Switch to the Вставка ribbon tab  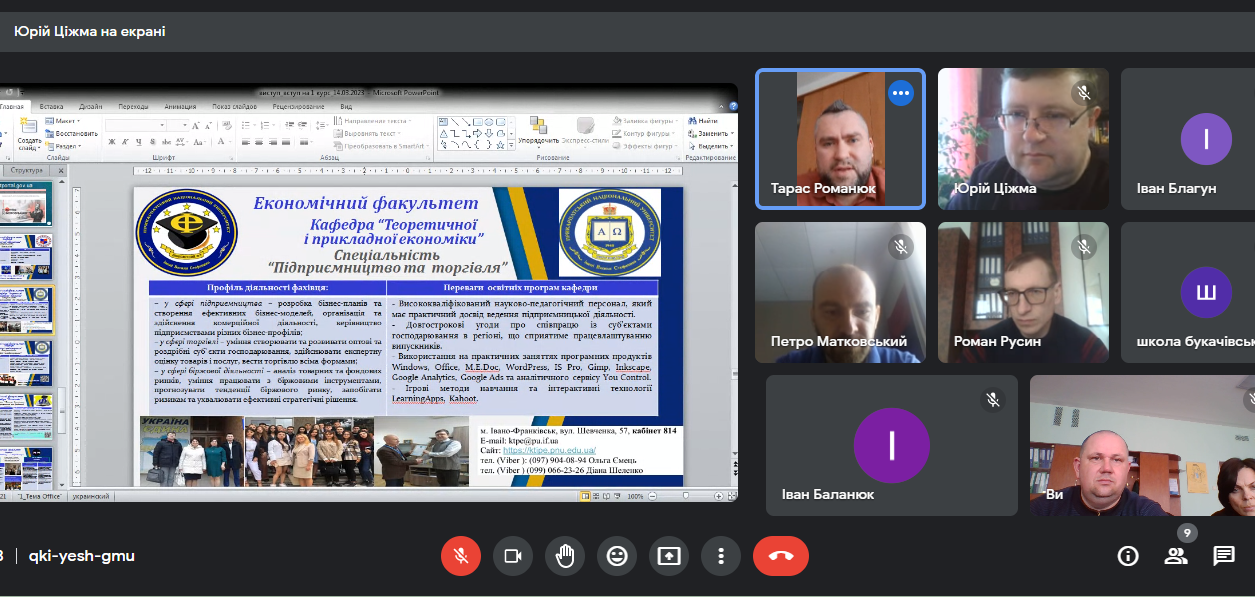click(x=51, y=106)
